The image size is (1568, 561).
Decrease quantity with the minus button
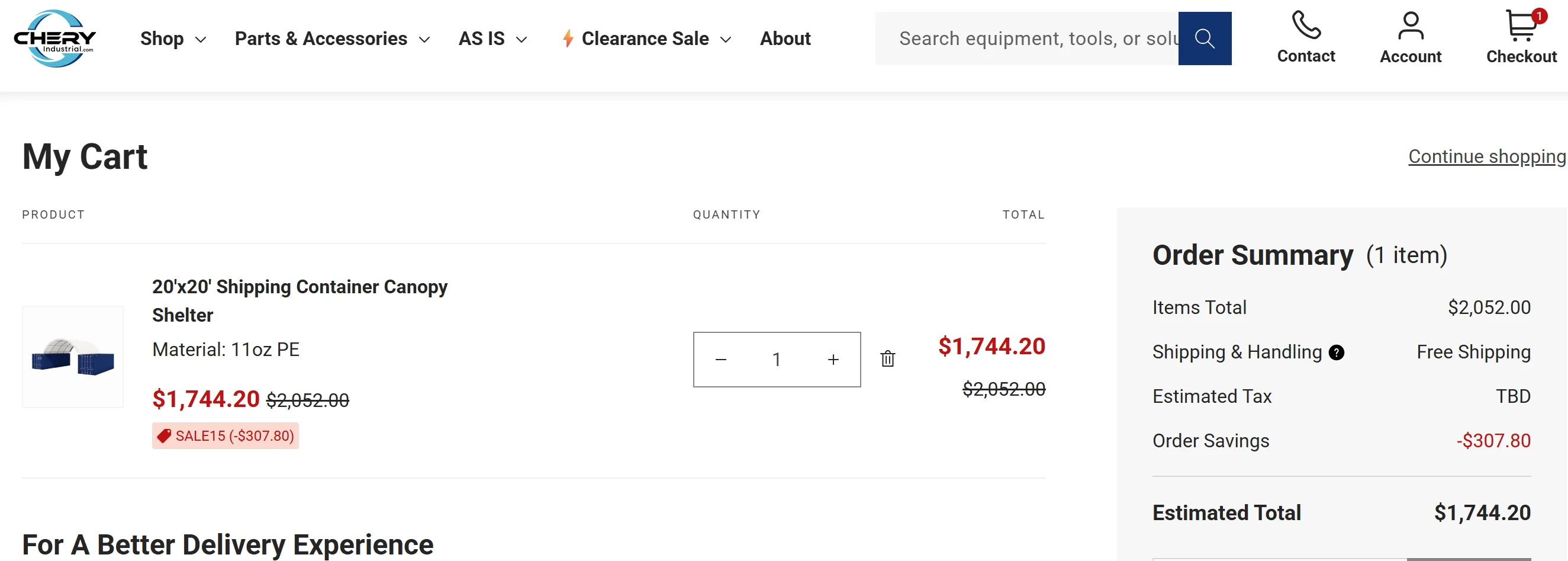pyautogui.click(x=721, y=359)
